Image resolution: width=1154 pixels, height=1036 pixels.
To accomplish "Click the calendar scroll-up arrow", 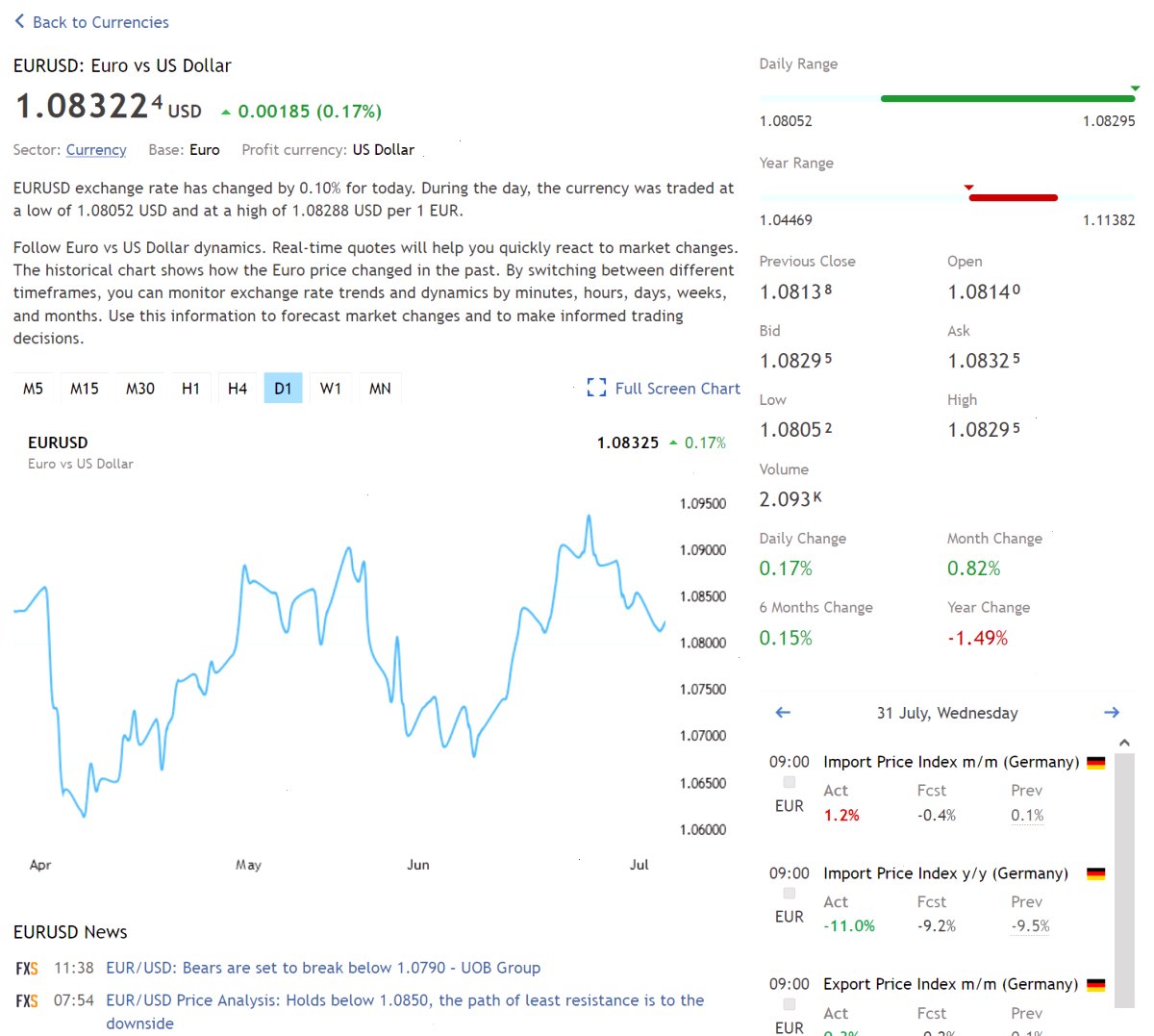I will 1124,743.
